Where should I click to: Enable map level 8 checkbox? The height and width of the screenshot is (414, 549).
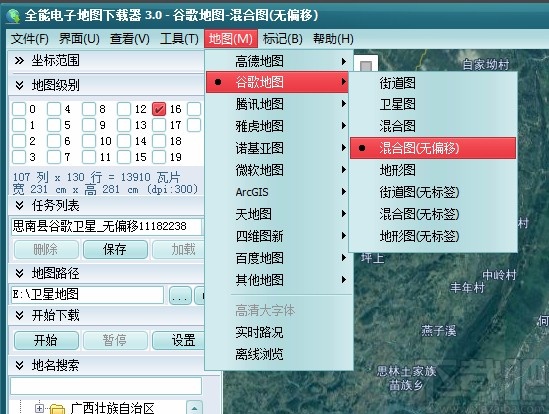pyautogui.click(x=89, y=109)
